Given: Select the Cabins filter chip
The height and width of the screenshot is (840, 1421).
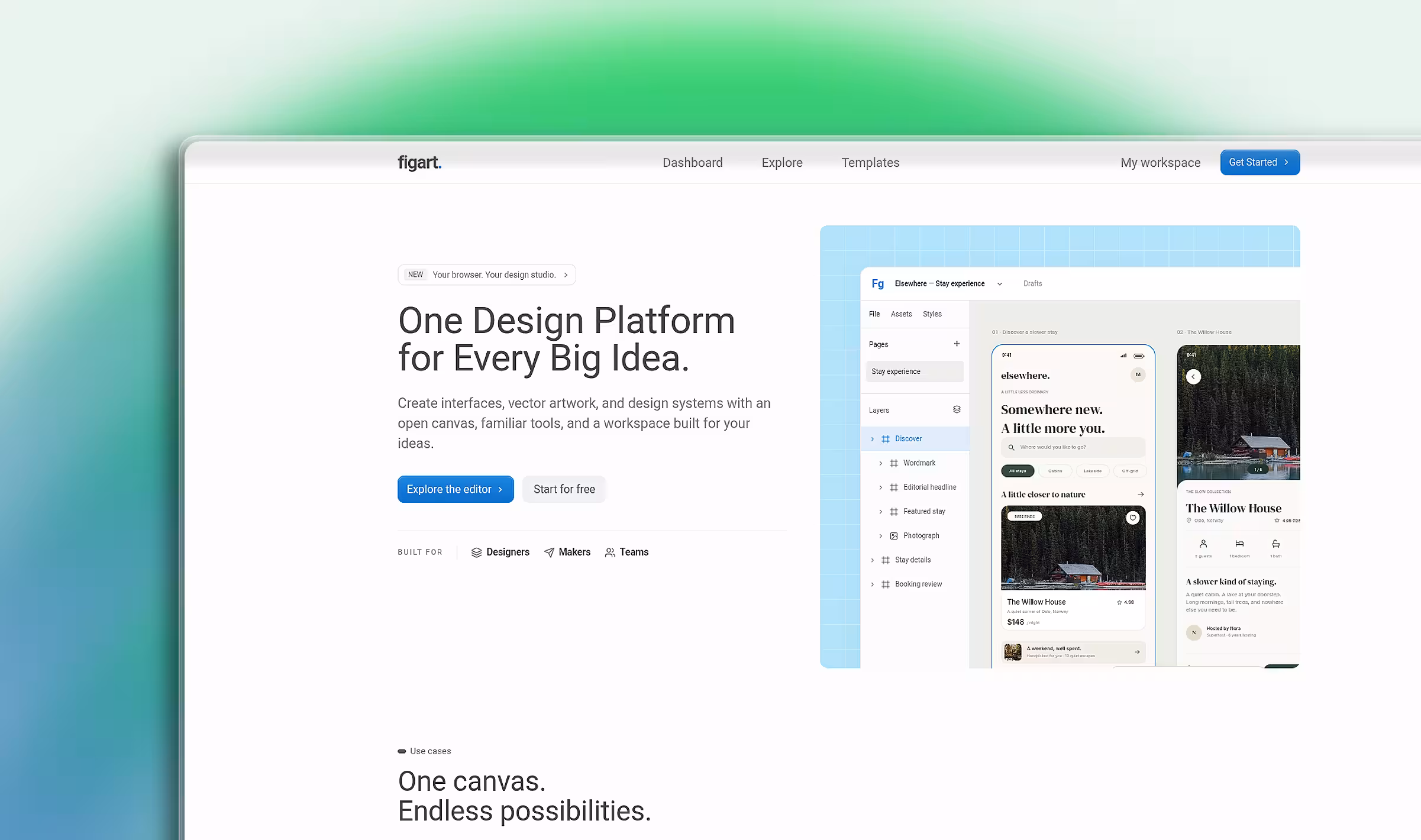Looking at the screenshot, I should [1055, 471].
